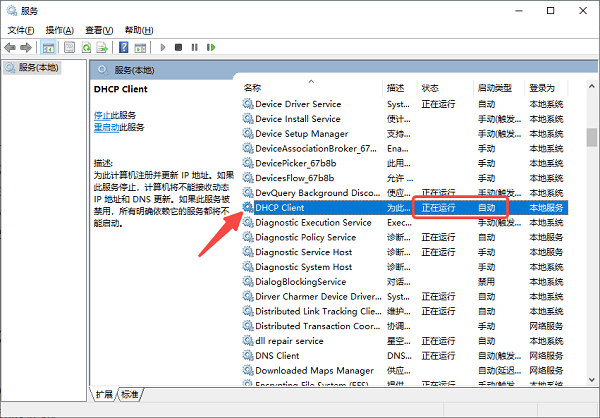Click the Start service play icon

point(163,47)
